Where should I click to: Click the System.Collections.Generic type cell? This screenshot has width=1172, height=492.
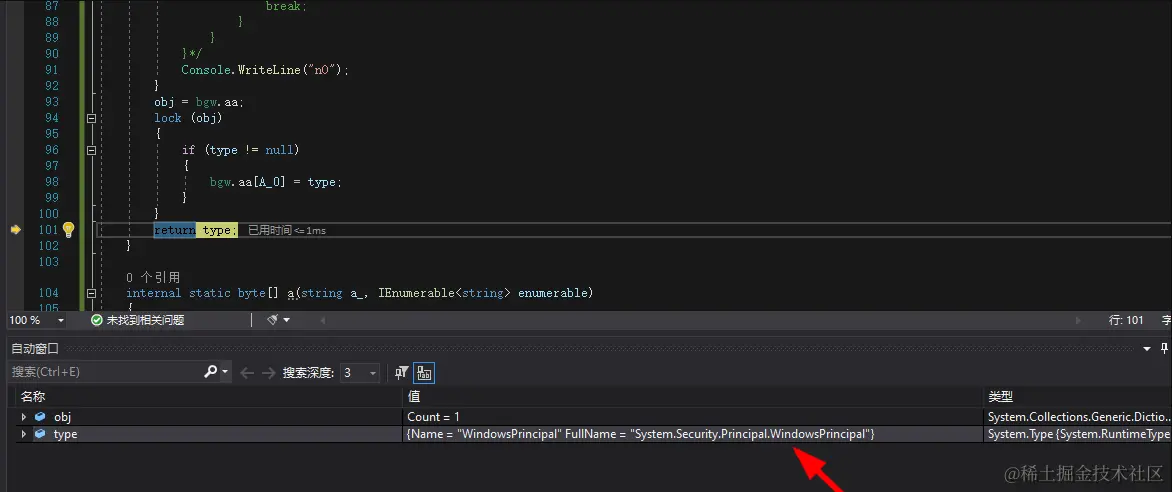tap(1077, 416)
